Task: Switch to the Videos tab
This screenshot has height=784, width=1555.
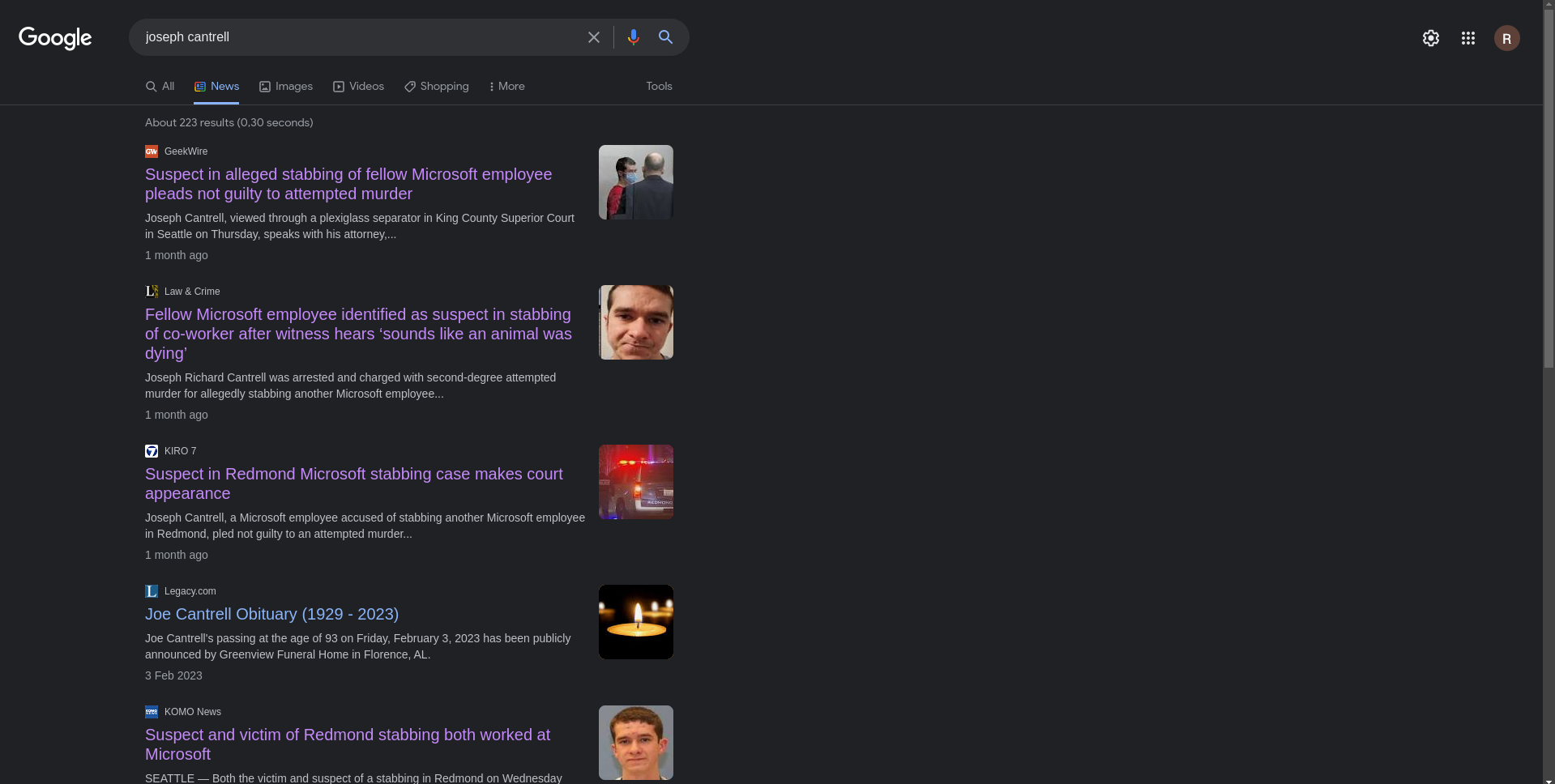Action: point(358,87)
